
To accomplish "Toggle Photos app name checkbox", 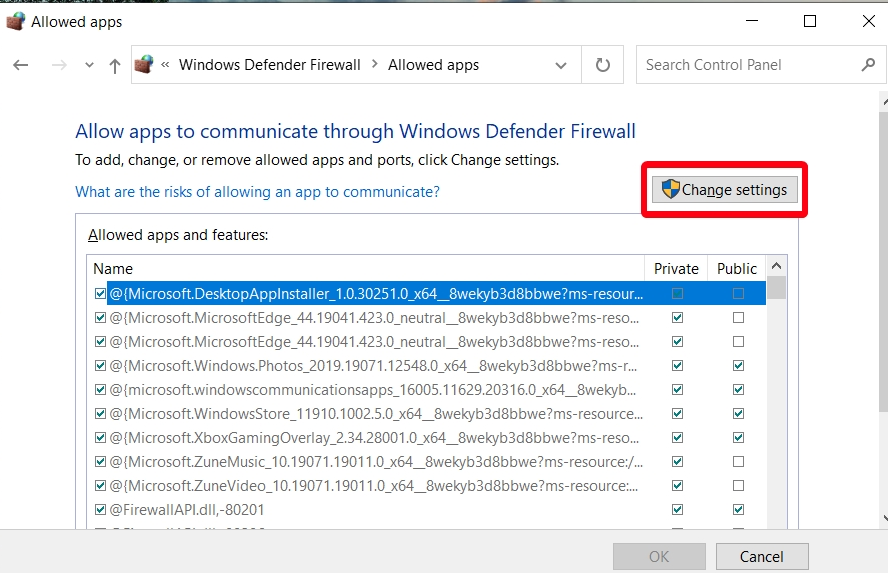I will (100, 366).
